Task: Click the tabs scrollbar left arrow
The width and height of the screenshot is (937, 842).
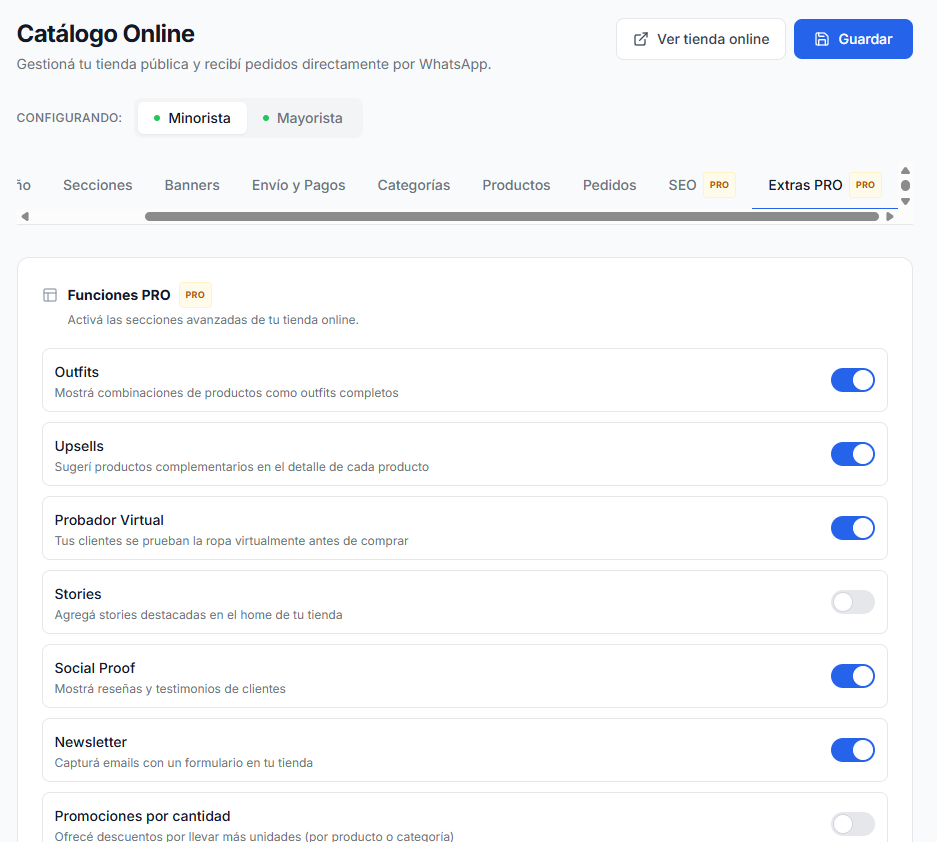Action: click(x=25, y=216)
